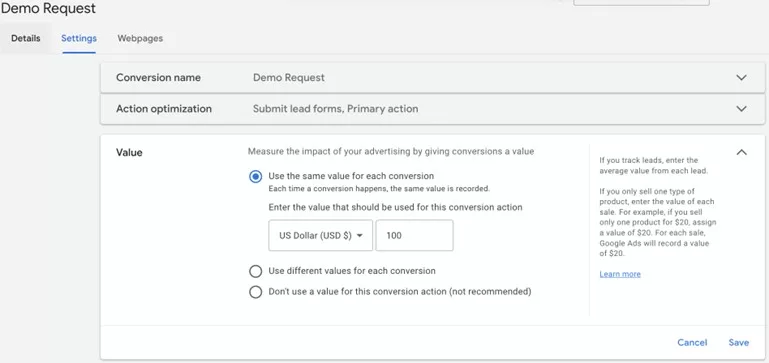Viewport: 769px width, 363px height.
Task: Select Use different values for each conversion
Action: [x=256, y=271]
